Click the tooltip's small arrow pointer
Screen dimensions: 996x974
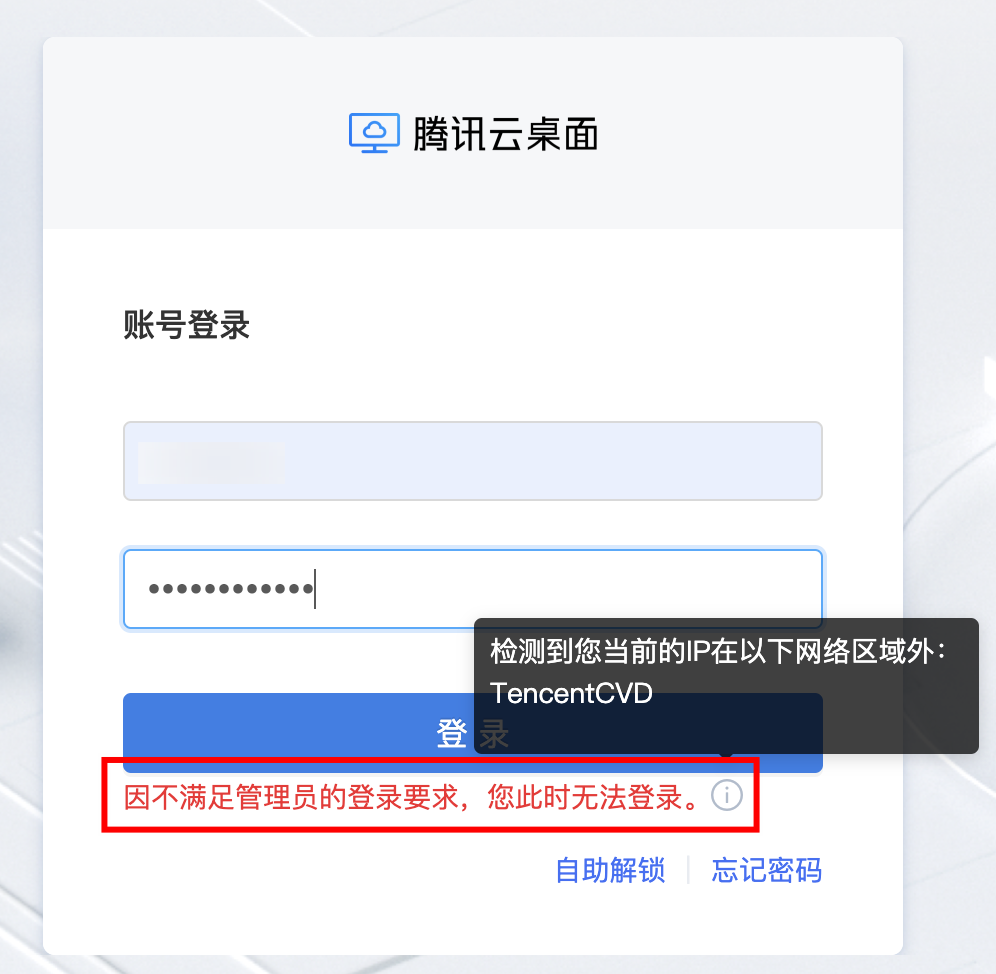click(x=727, y=755)
